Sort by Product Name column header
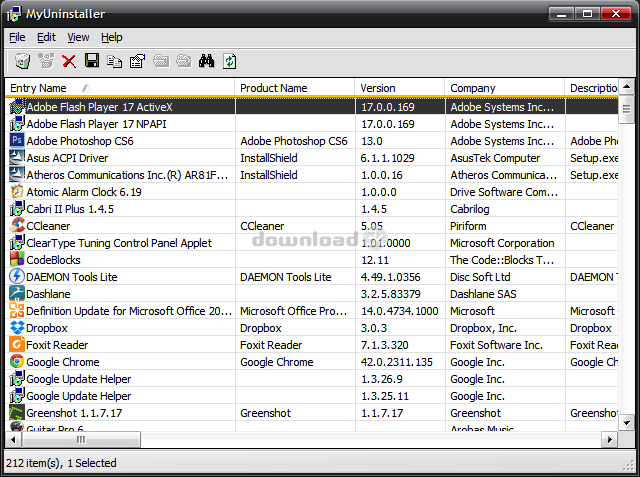Viewport: 640px width, 477px height. click(295, 88)
